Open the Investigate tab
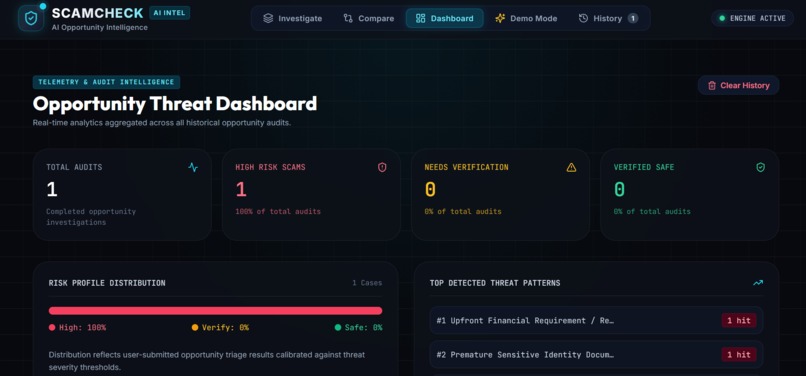 [292, 19]
